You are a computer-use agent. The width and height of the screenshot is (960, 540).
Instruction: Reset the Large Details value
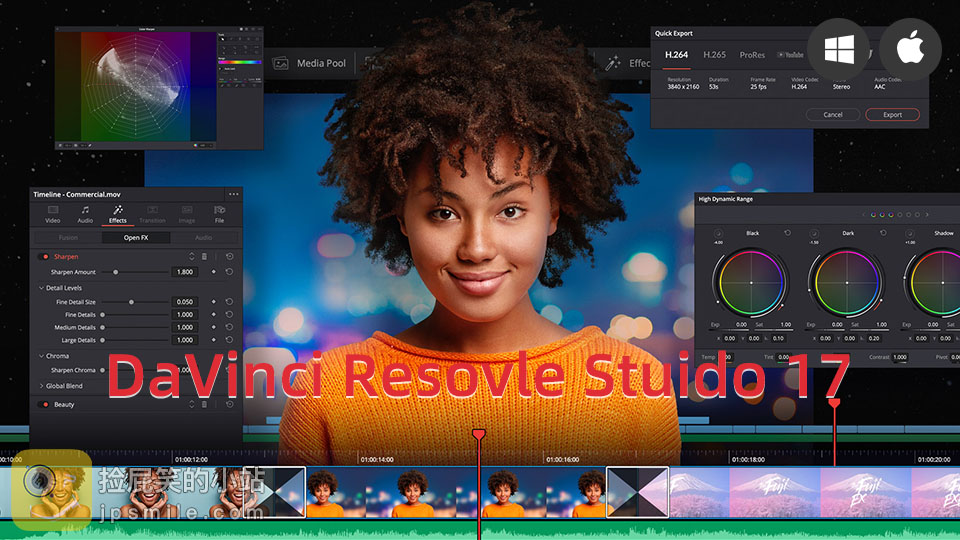coord(230,340)
